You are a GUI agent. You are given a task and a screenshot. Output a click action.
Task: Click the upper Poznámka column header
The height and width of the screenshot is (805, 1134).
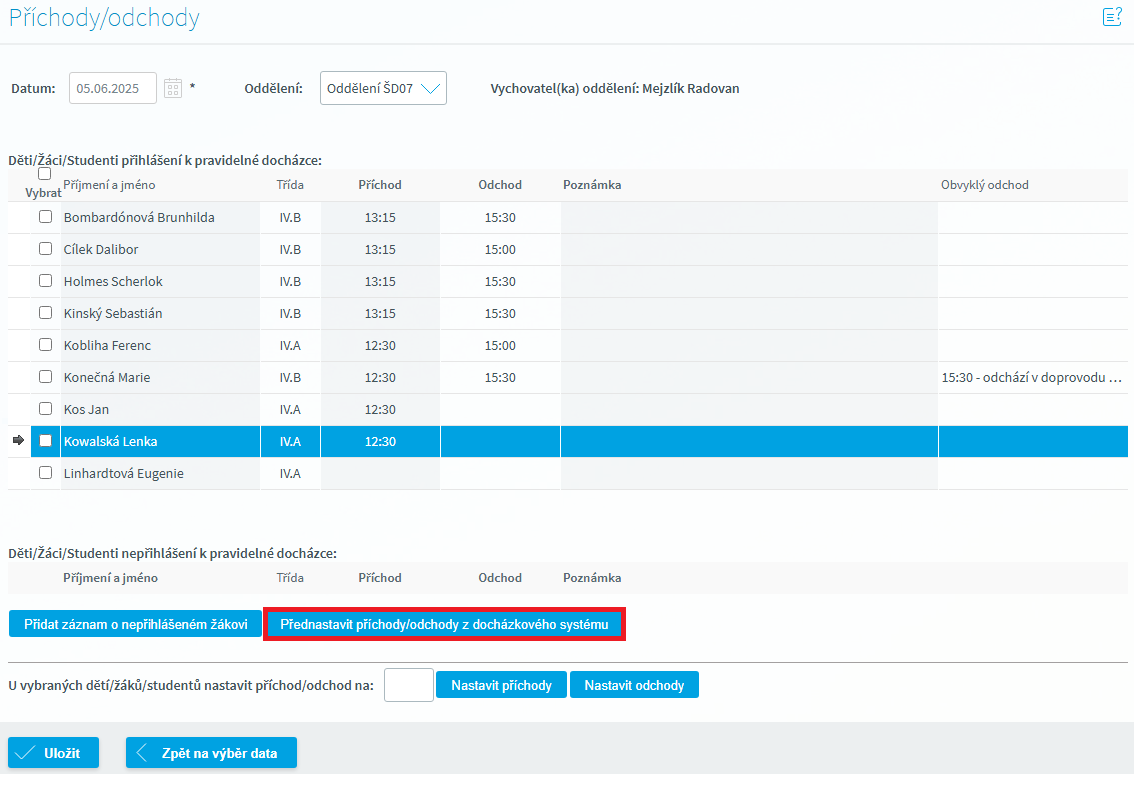coord(592,185)
